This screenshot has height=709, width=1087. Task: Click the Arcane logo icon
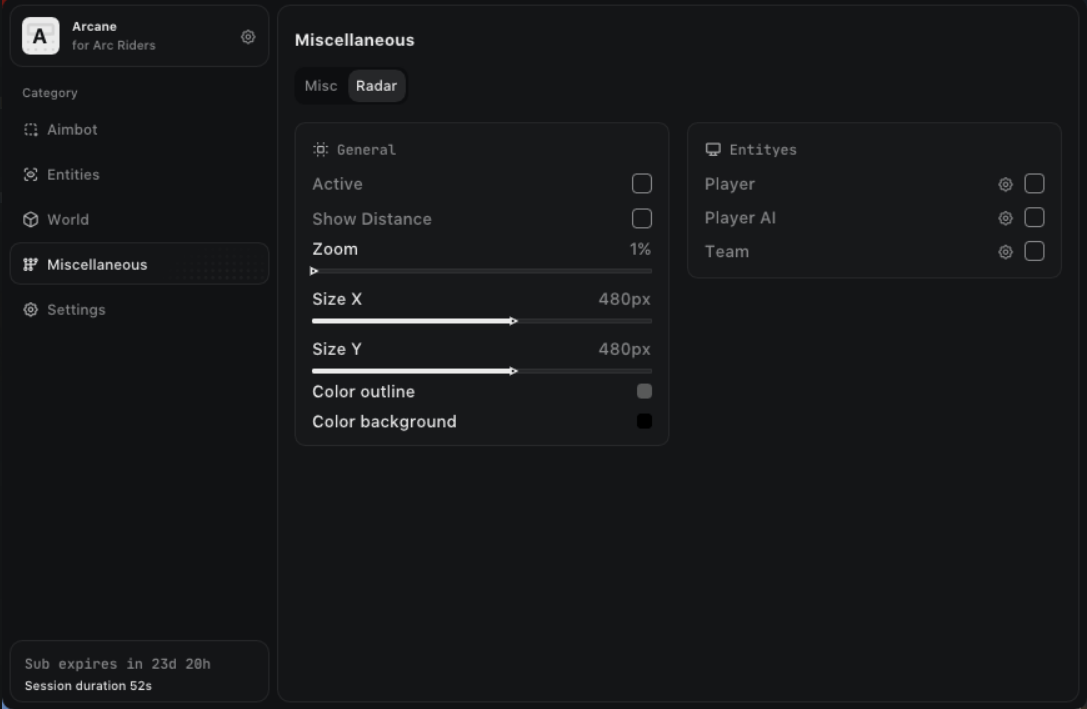41,37
